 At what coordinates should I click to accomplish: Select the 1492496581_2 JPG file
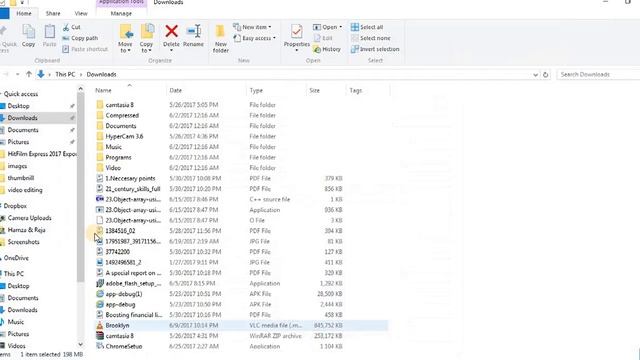coord(242,262)
